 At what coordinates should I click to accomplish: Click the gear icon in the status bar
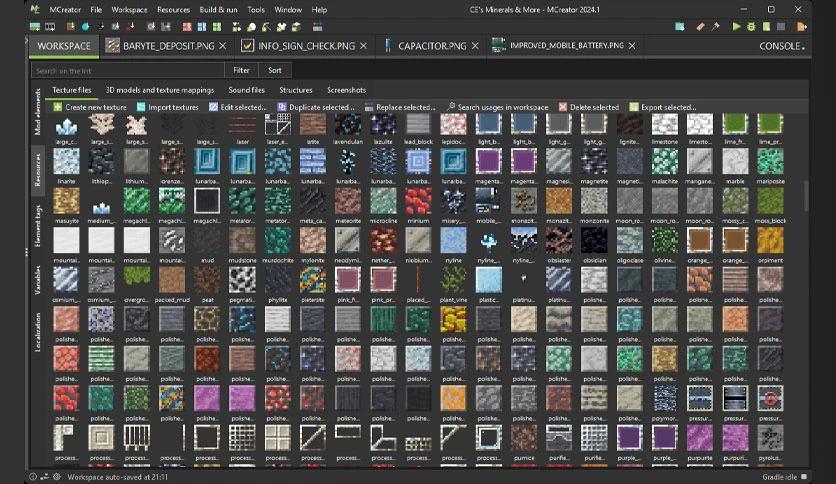click(57, 477)
